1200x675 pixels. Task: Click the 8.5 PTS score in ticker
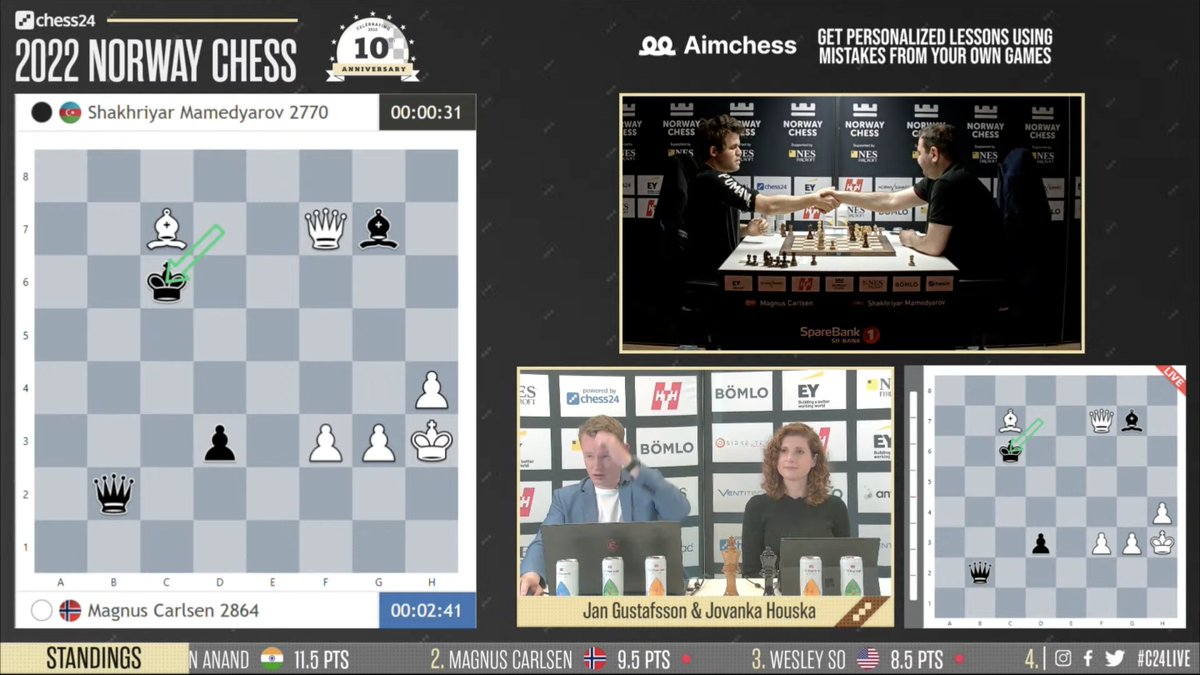click(x=915, y=659)
